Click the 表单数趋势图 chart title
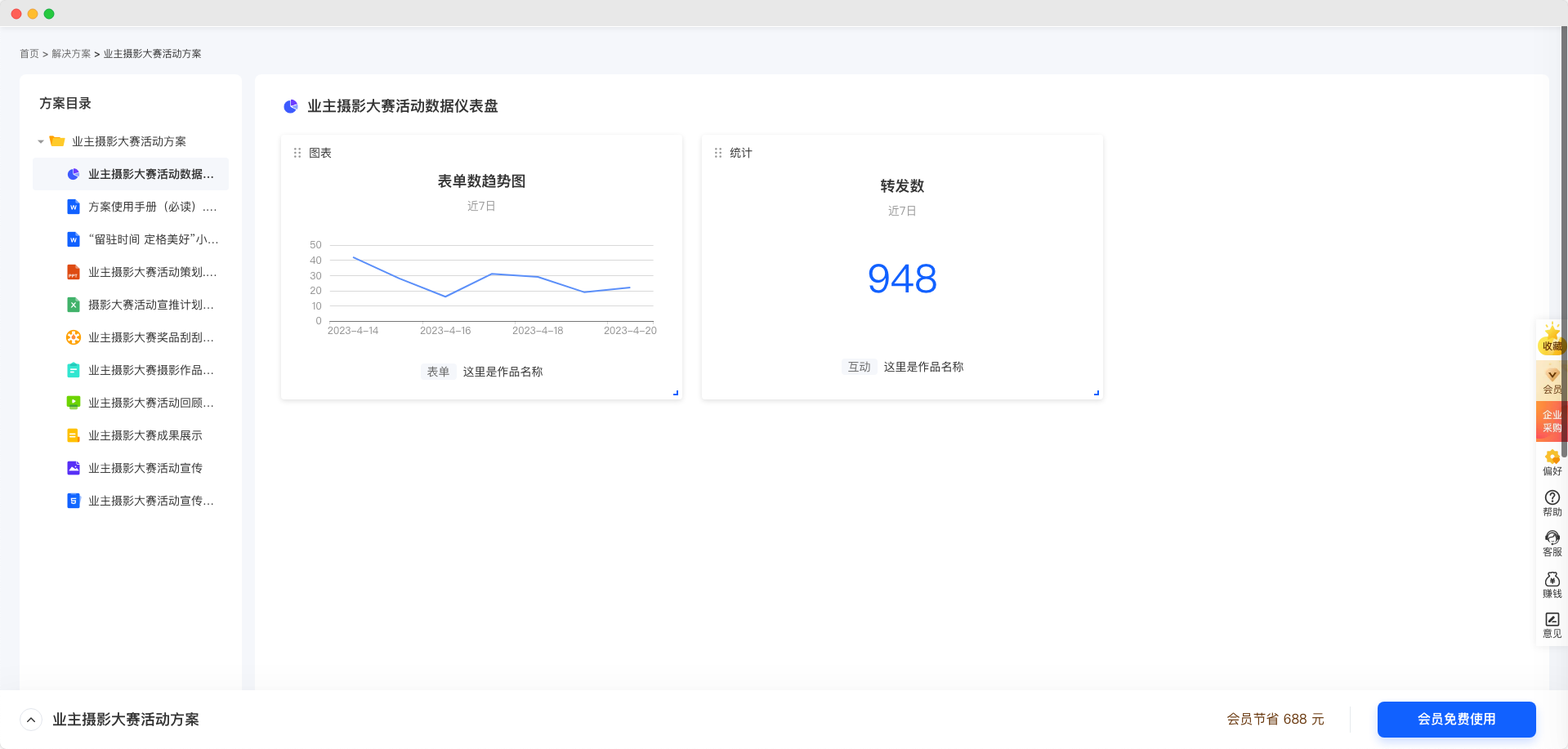This screenshot has height=749, width=1568. pyautogui.click(x=481, y=181)
